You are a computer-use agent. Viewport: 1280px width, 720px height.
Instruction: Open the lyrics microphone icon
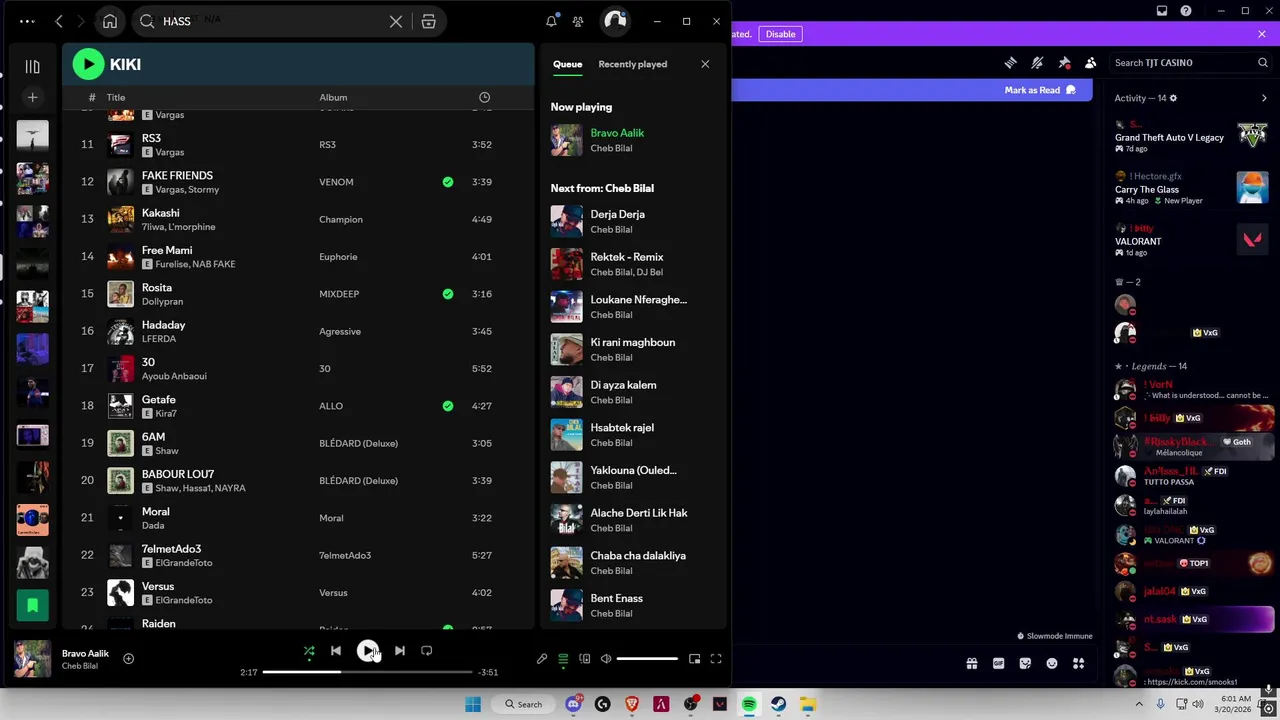click(x=542, y=659)
